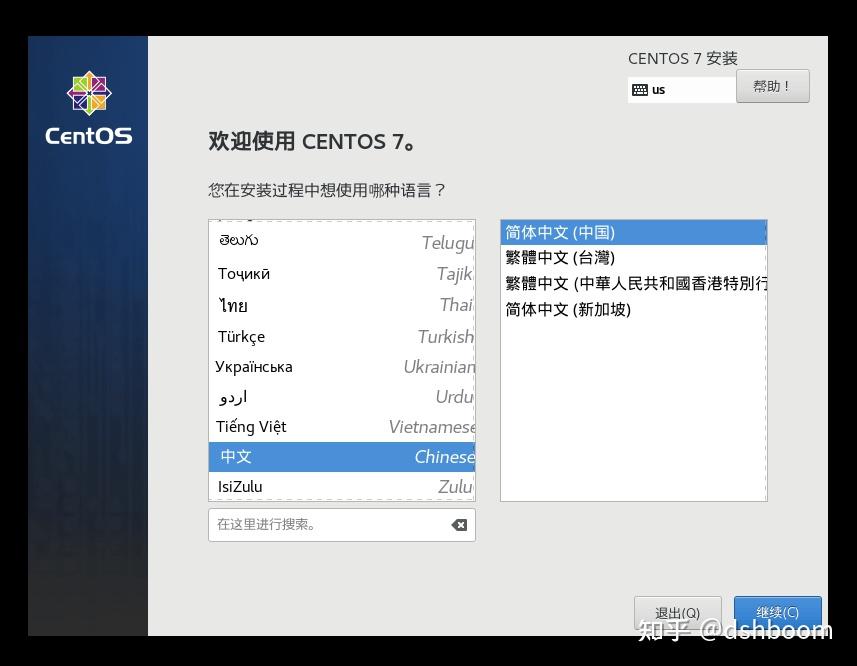Clear the search field using the erase icon
857x666 pixels.
pos(458,524)
